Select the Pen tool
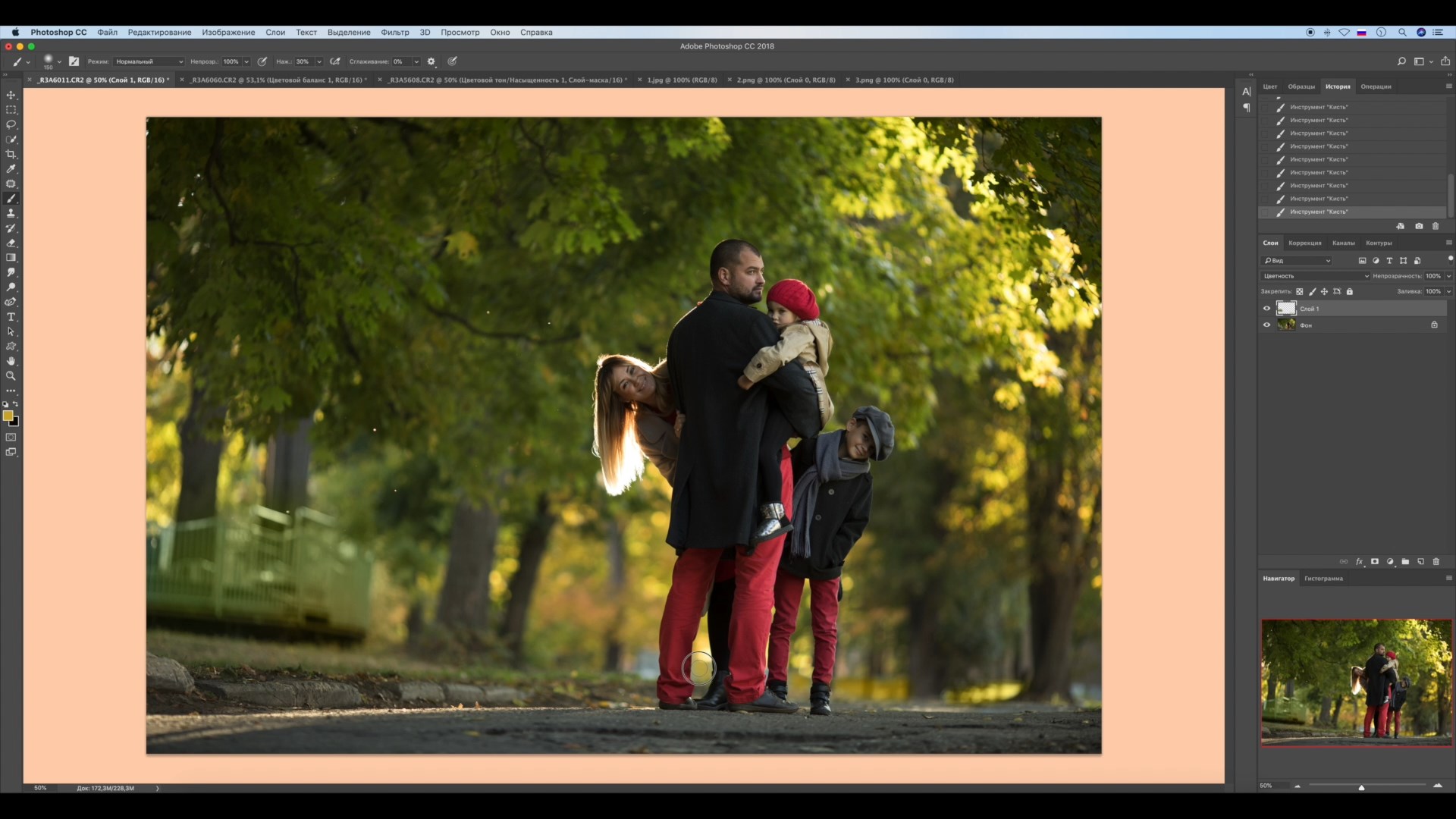1456x819 pixels. click(11, 302)
